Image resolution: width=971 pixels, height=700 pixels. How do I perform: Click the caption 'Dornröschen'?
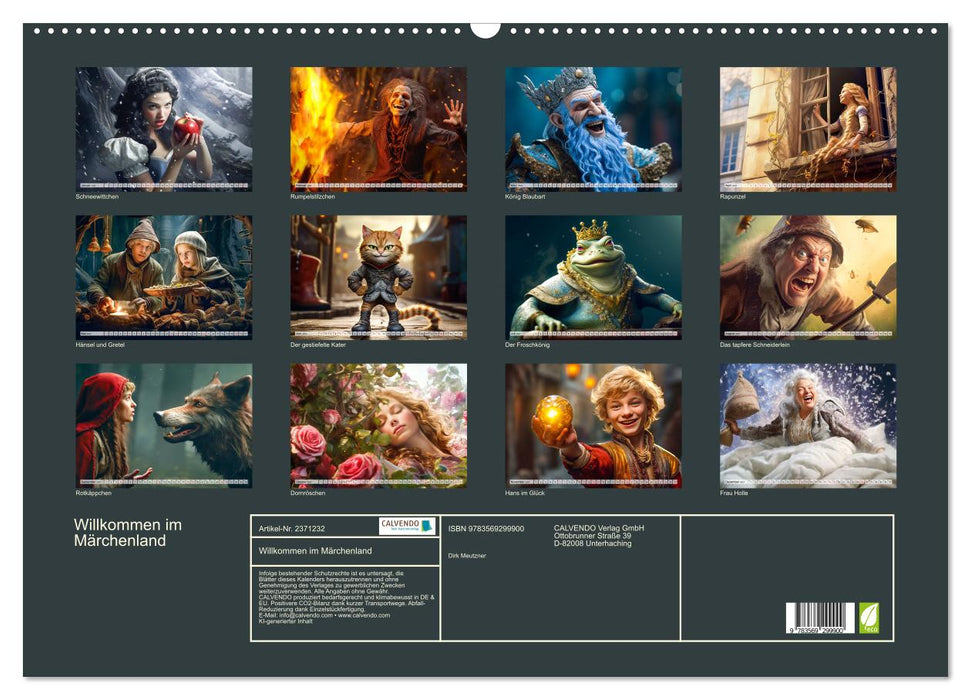coord(308,493)
